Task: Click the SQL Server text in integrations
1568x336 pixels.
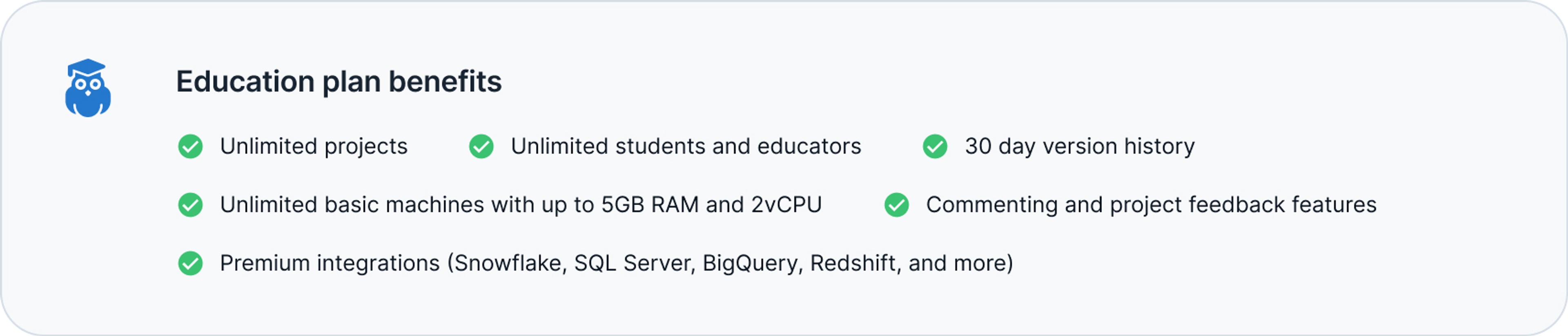Action: [634, 263]
